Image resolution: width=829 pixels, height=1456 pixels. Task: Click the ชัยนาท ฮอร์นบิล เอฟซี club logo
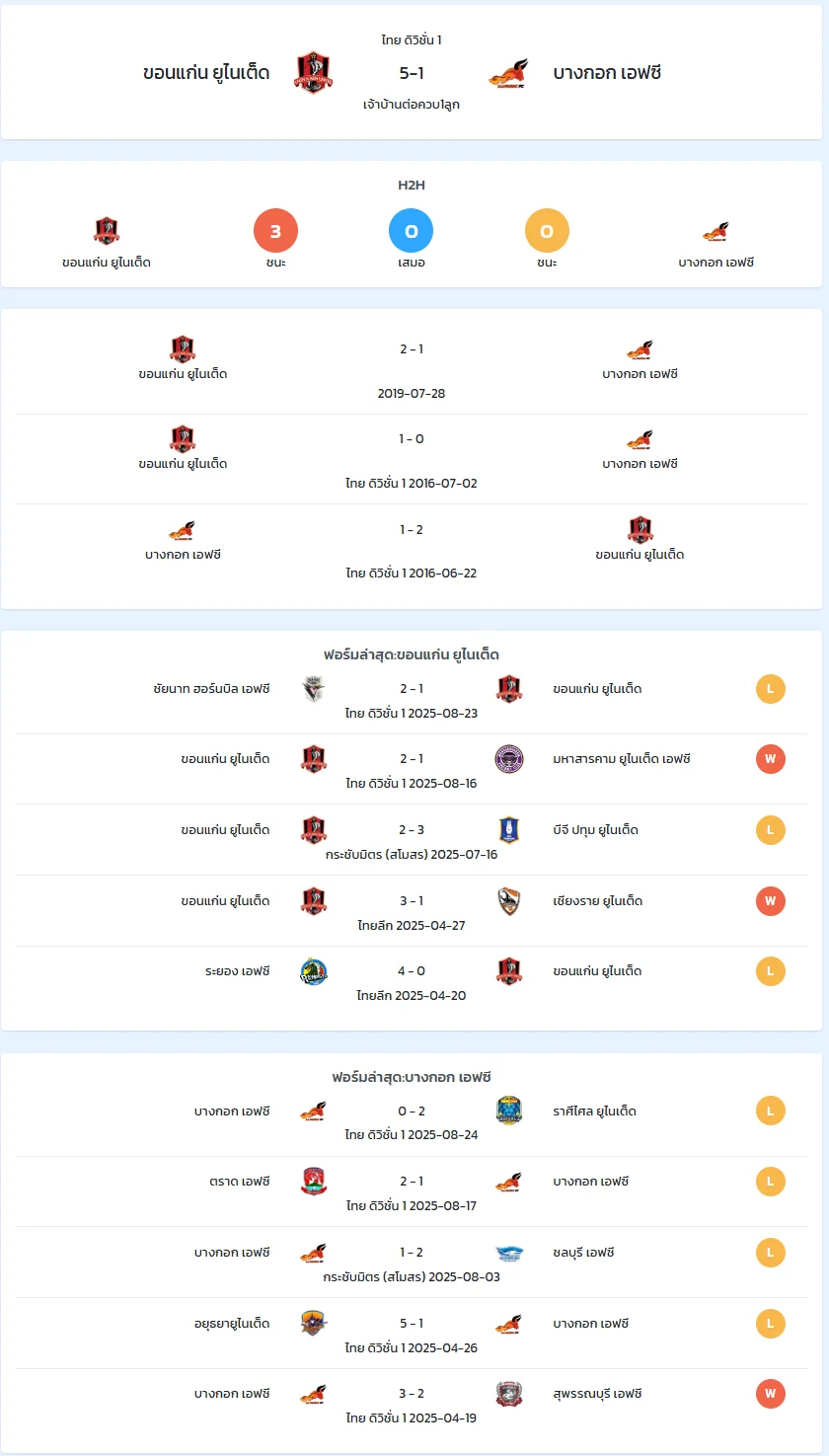[x=314, y=689]
